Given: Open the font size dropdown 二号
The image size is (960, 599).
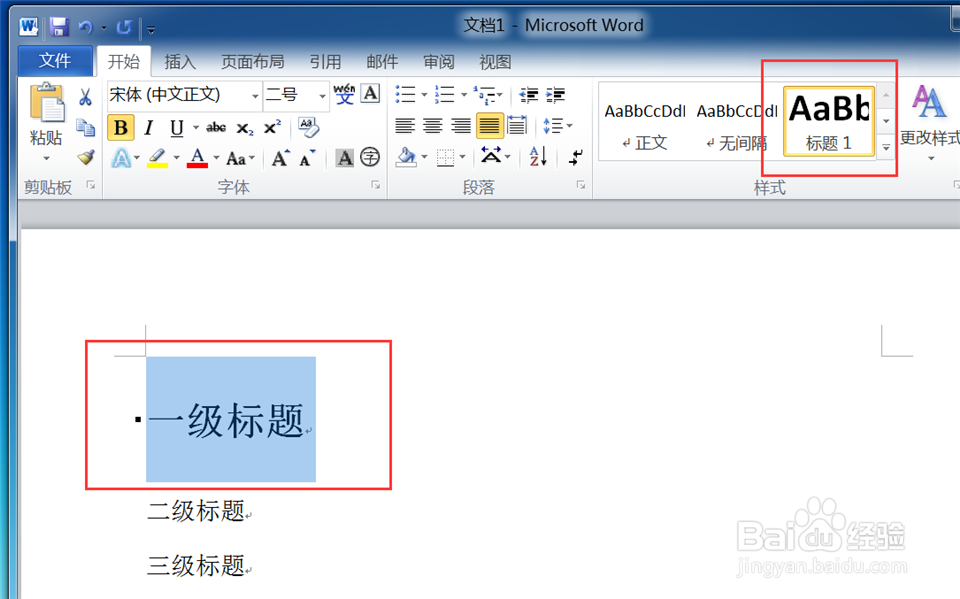Looking at the screenshot, I should point(322,96).
